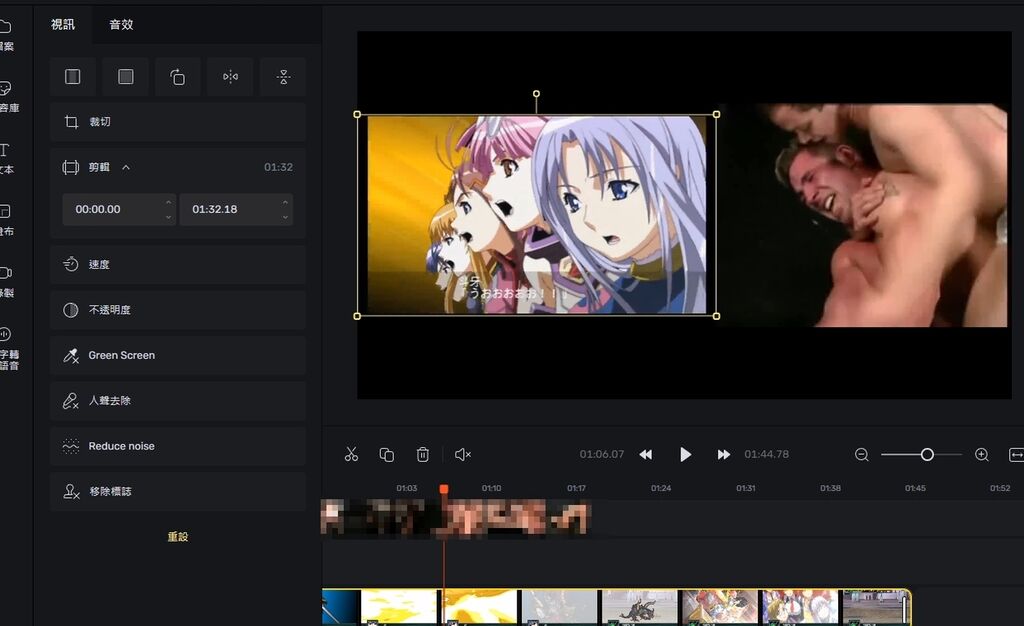This screenshot has height=626, width=1024.
Task: Zoom out the timeline
Action: (x=862, y=454)
